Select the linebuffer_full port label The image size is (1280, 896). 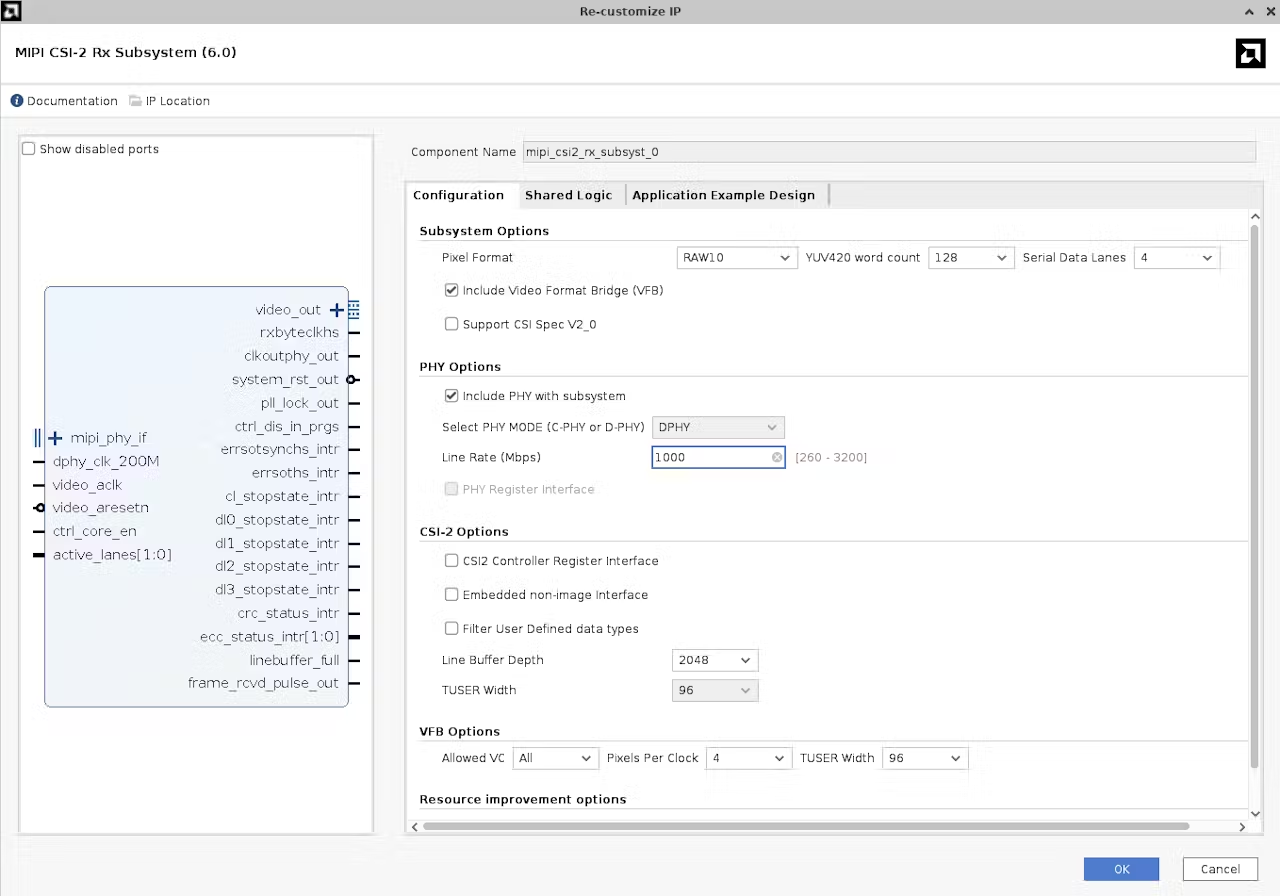click(x=295, y=660)
